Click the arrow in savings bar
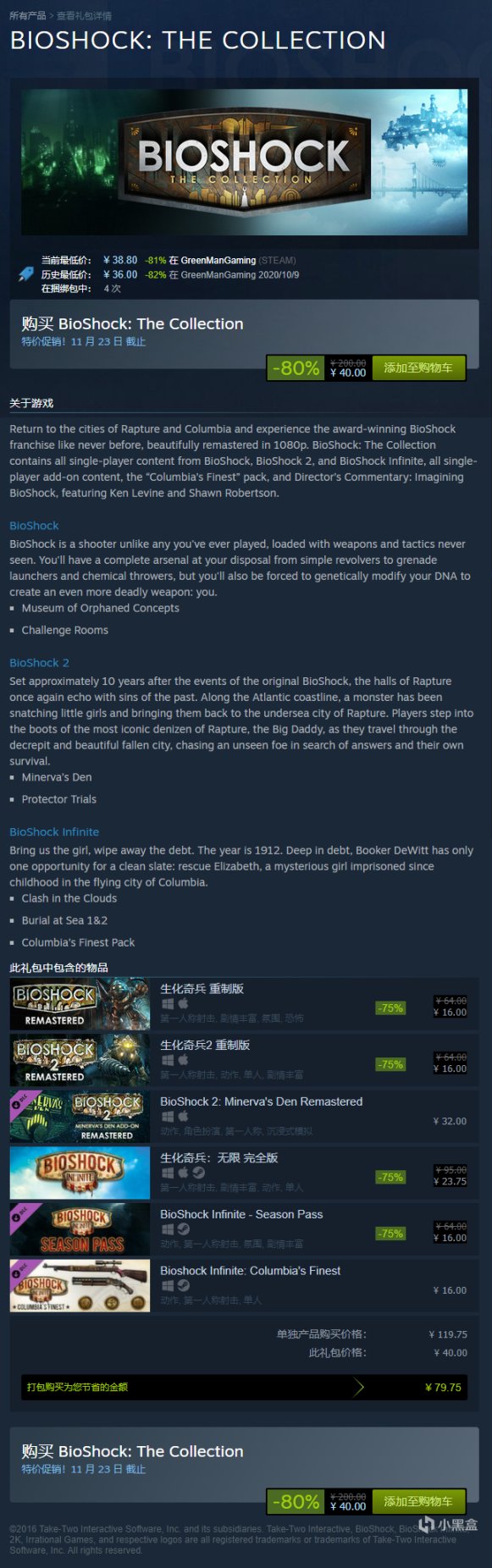492x1568 pixels. pos(359,1387)
